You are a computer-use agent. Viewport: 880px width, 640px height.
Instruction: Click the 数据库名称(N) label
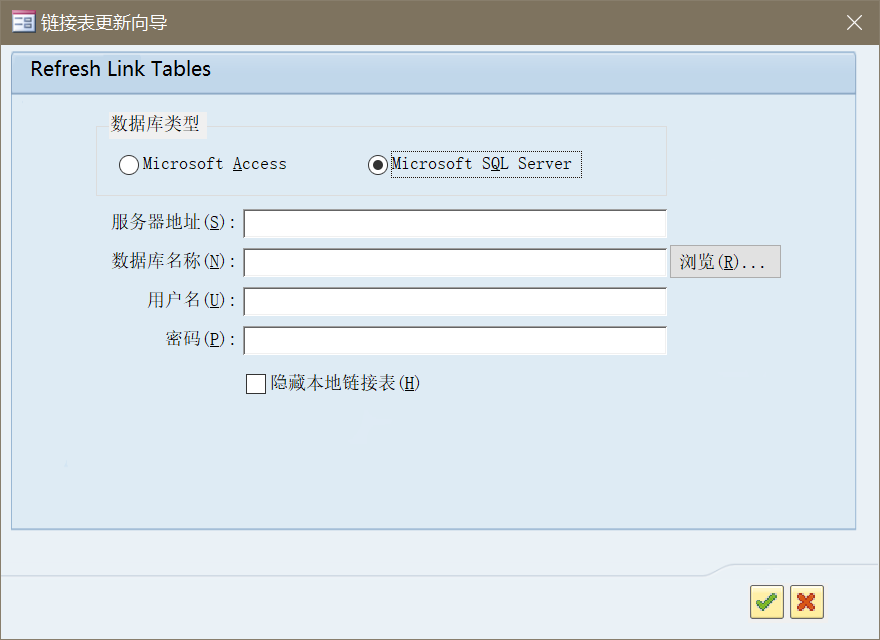tap(173, 261)
